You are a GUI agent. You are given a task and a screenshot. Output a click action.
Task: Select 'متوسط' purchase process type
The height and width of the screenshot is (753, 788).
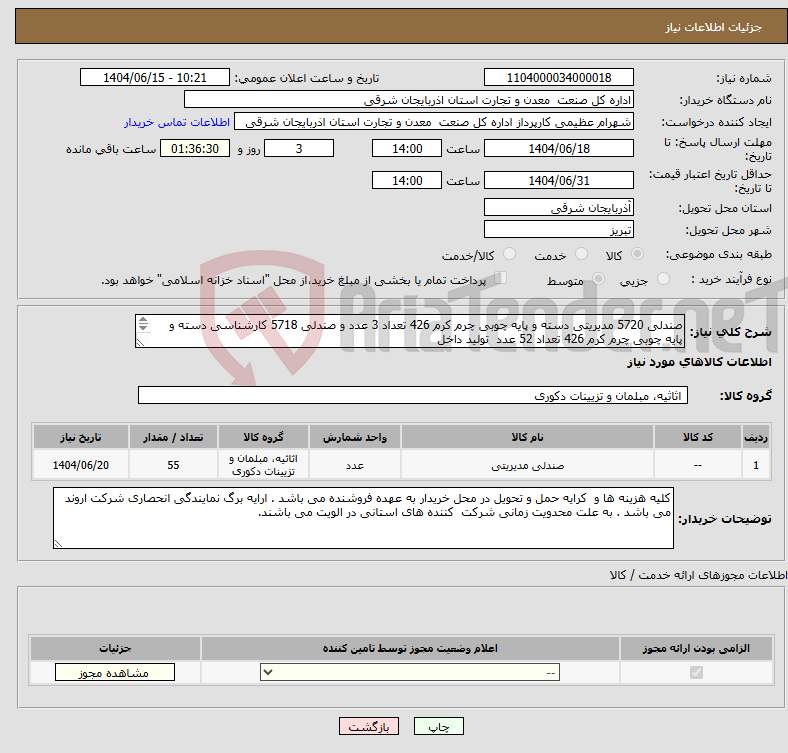click(599, 280)
